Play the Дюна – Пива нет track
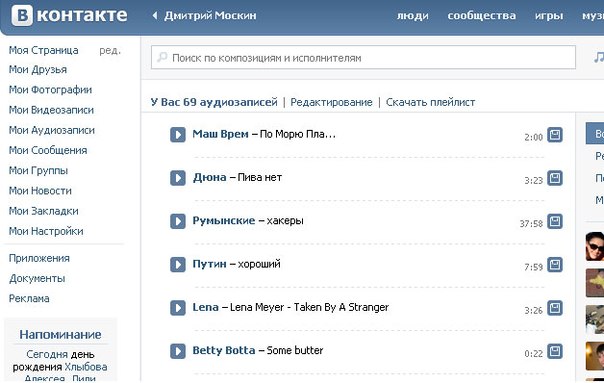The image size is (604, 383). 178,178
